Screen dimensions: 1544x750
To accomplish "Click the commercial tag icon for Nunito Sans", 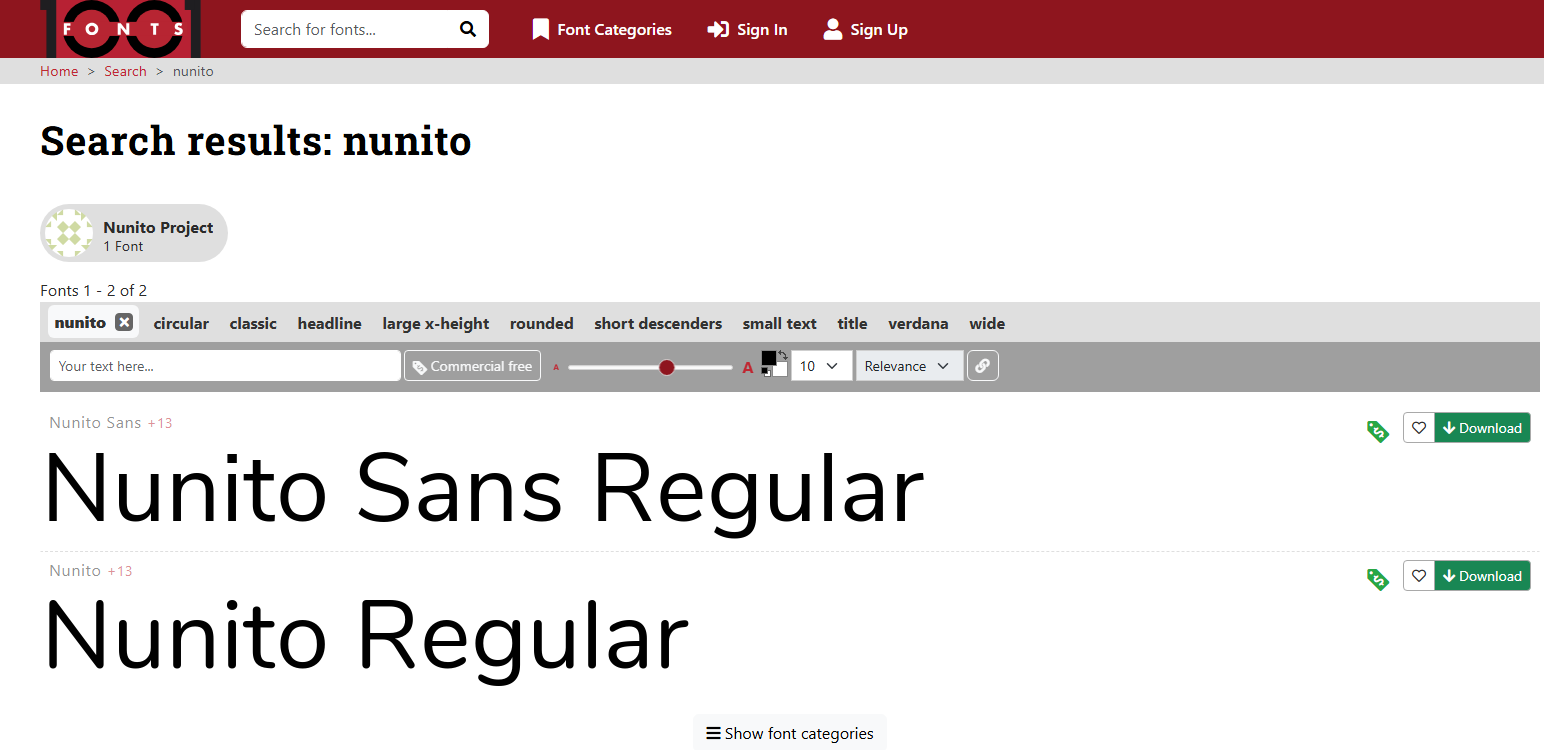I will pyautogui.click(x=1378, y=431).
